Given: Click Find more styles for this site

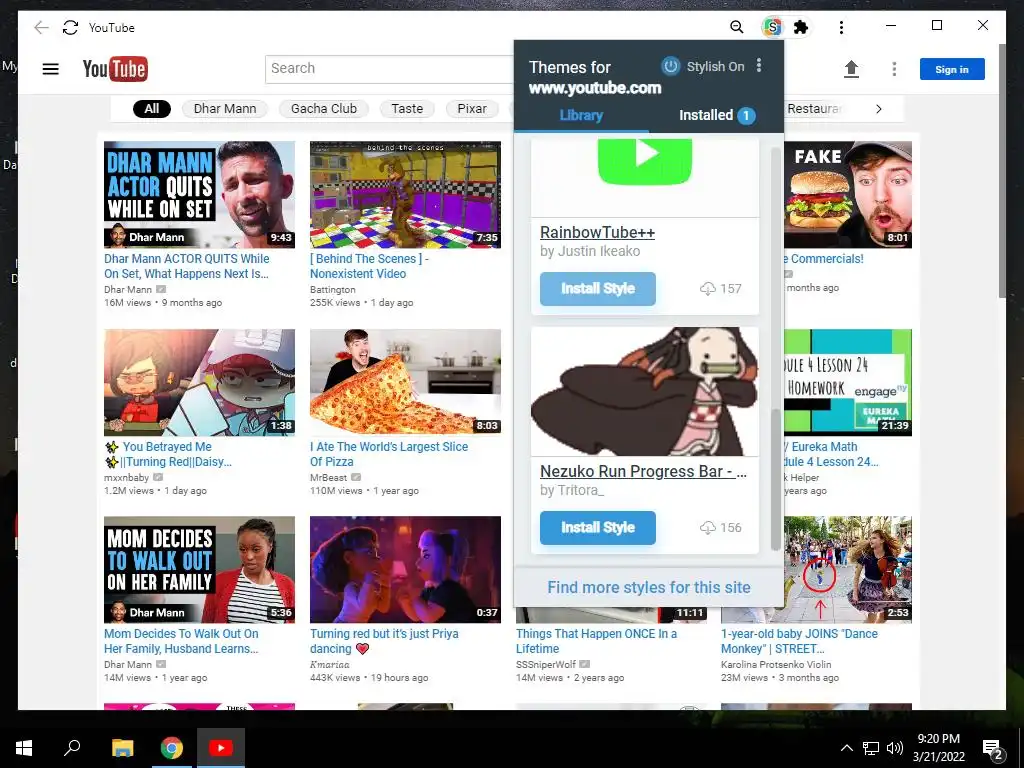Looking at the screenshot, I should pyautogui.click(x=648, y=587).
